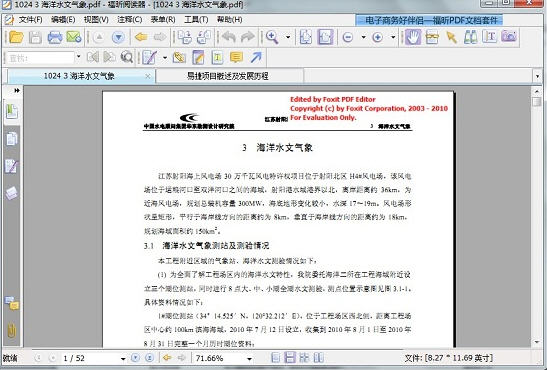The image size is (547, 370).
Task: Select the text box T comment tool
Action: click(x=217, y=58)
